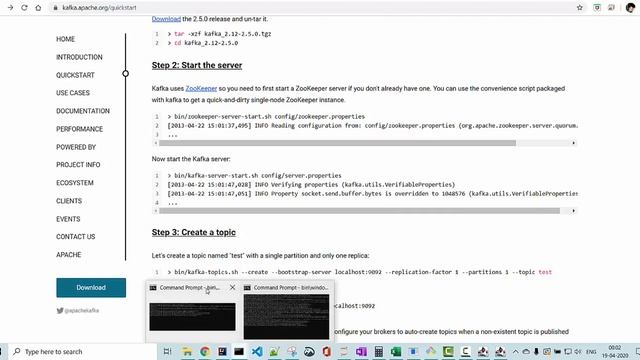Viewport: 640px width, 360px height.
Task: Open the ENG language selector
Action: coord(591,351)
